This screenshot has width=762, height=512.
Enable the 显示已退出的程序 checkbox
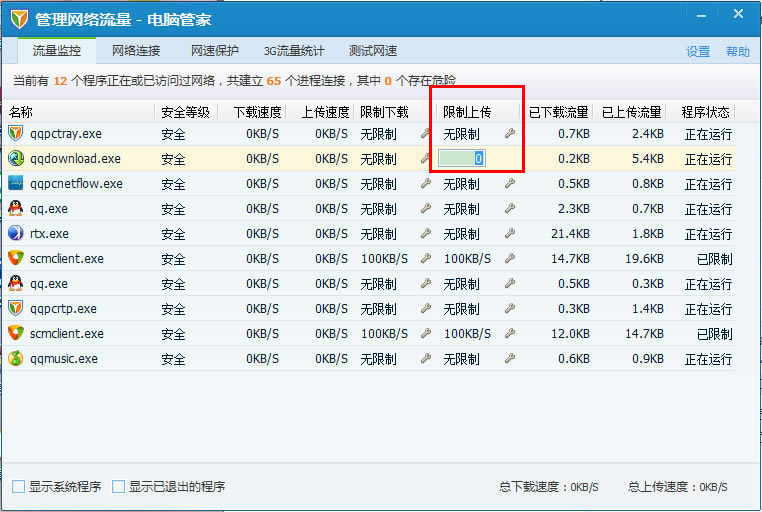click(x=119, y=486)
